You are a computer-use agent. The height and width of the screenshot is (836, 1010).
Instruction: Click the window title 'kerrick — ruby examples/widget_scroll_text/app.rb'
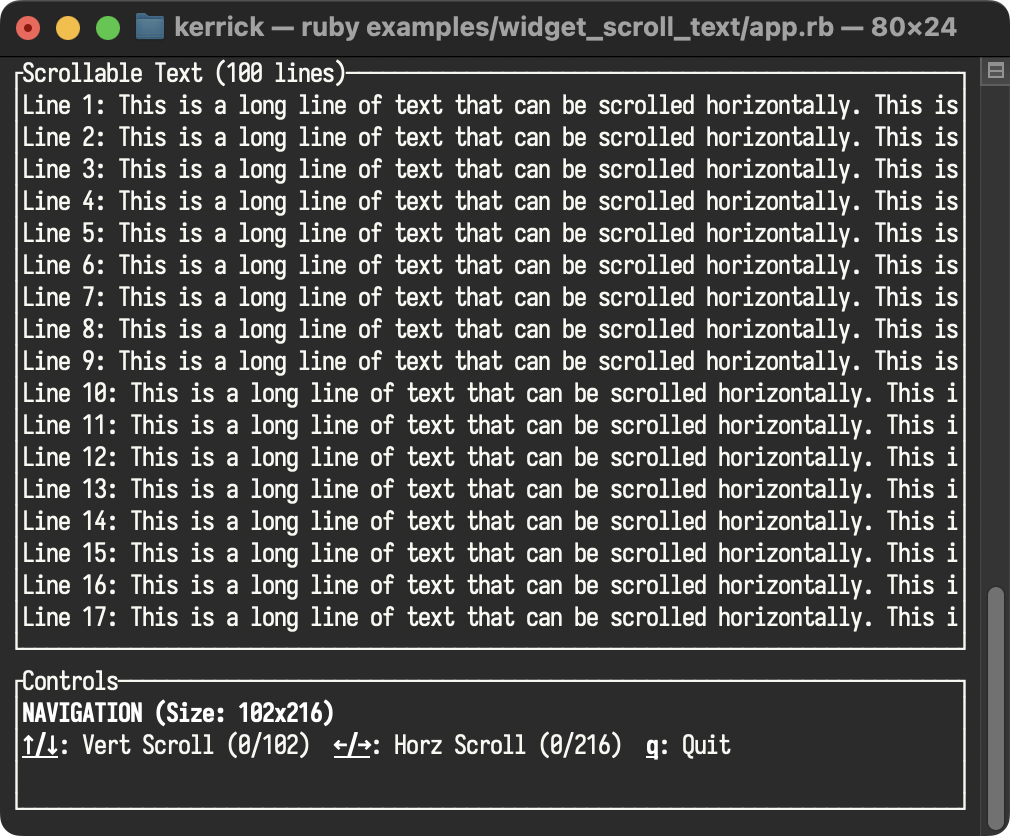point(504,28)
